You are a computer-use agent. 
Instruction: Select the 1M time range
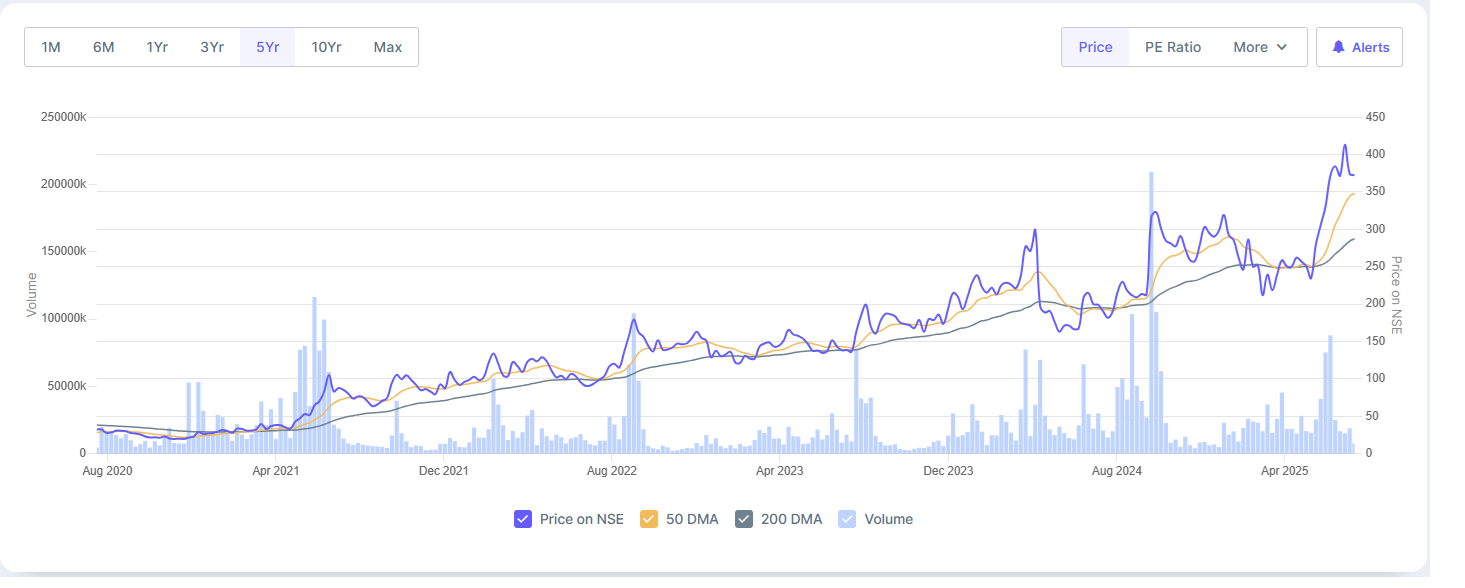click(x=51, y=47)
